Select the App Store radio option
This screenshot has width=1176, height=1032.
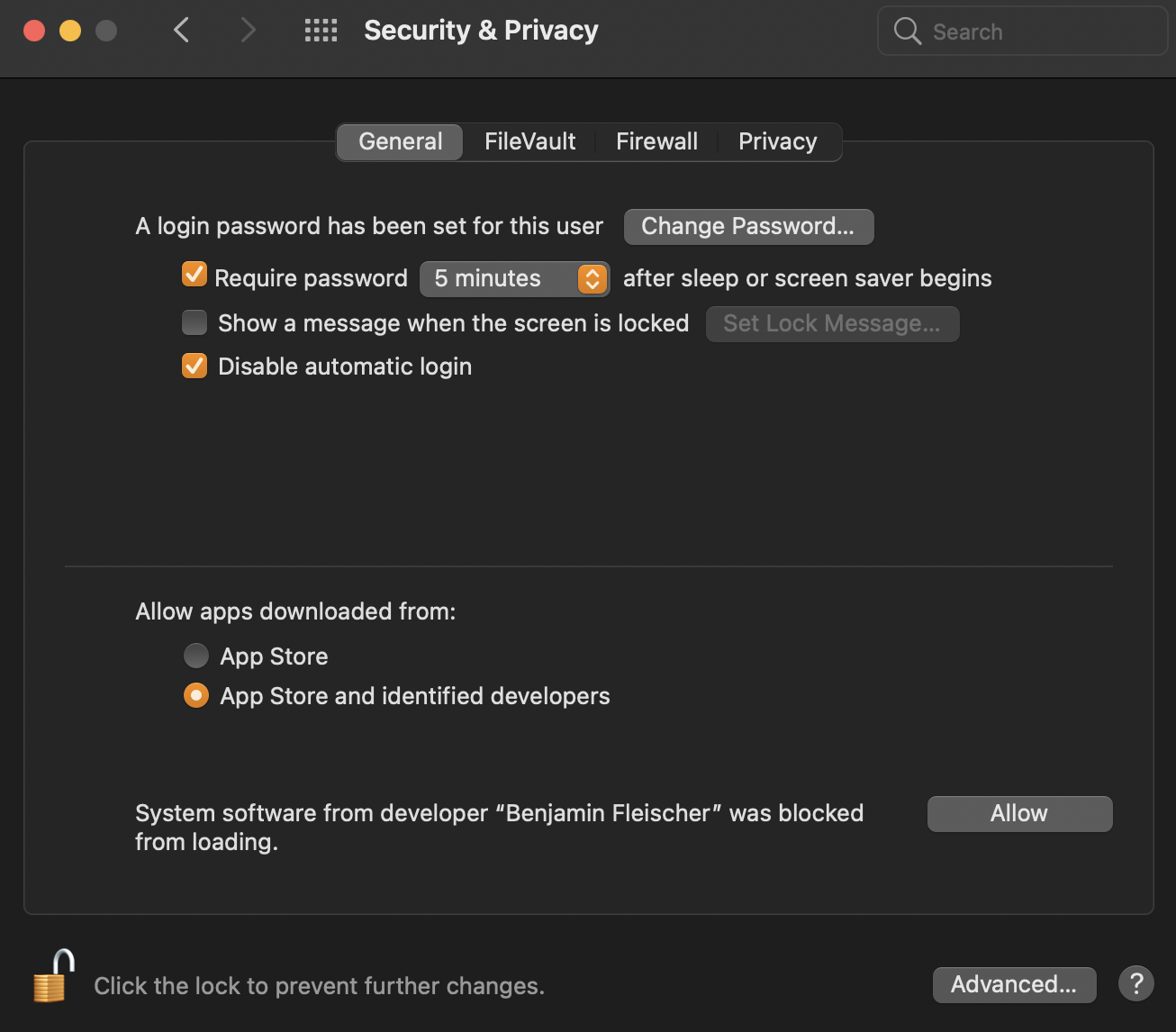[196, 656]
